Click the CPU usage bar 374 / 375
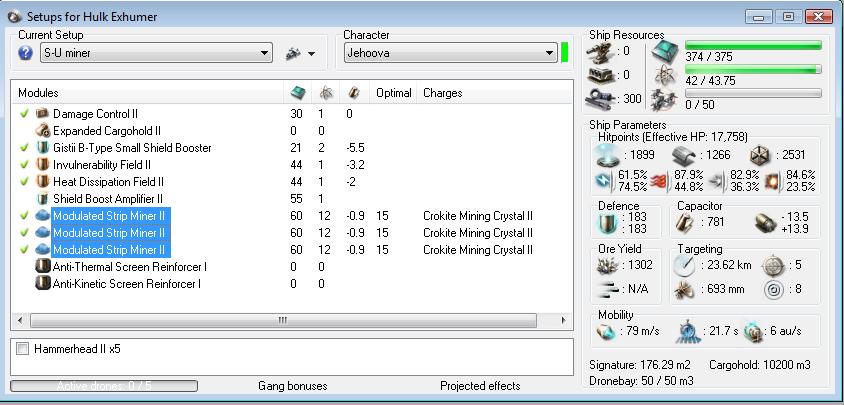844x405 pixels. (x=753, y=45)
